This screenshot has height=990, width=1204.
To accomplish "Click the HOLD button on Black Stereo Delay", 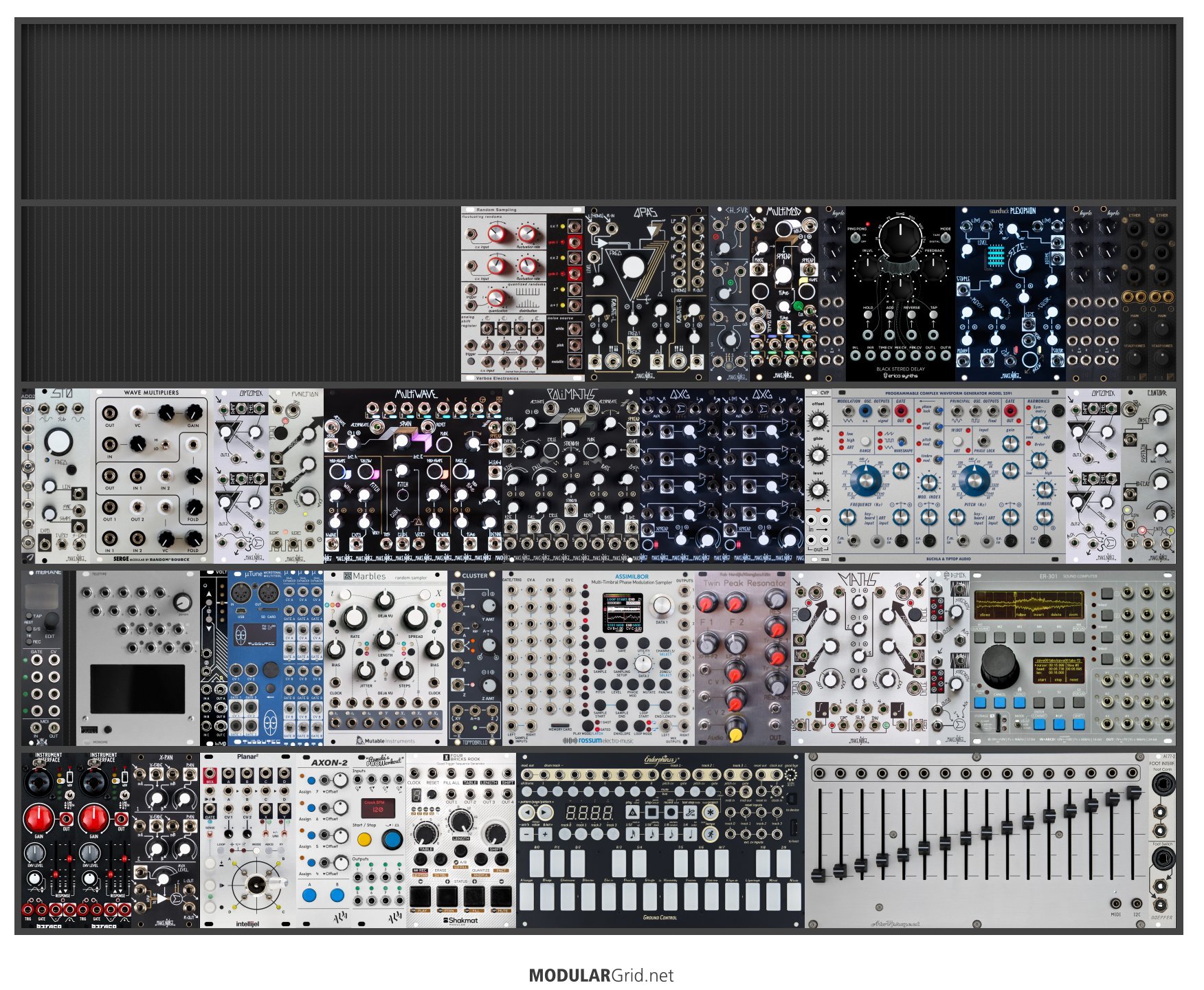I will (x=868, y=316).
